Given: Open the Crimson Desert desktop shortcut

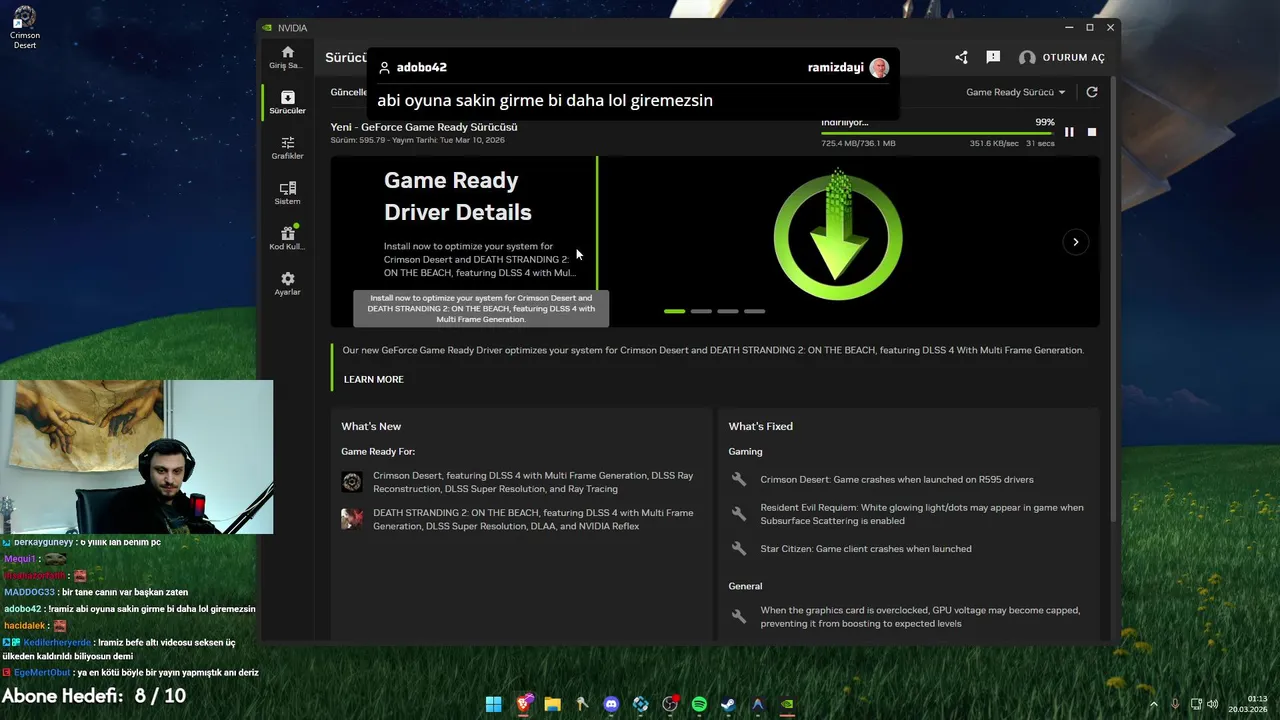Looking at the screenshot, I should click(x=25, y=27).
